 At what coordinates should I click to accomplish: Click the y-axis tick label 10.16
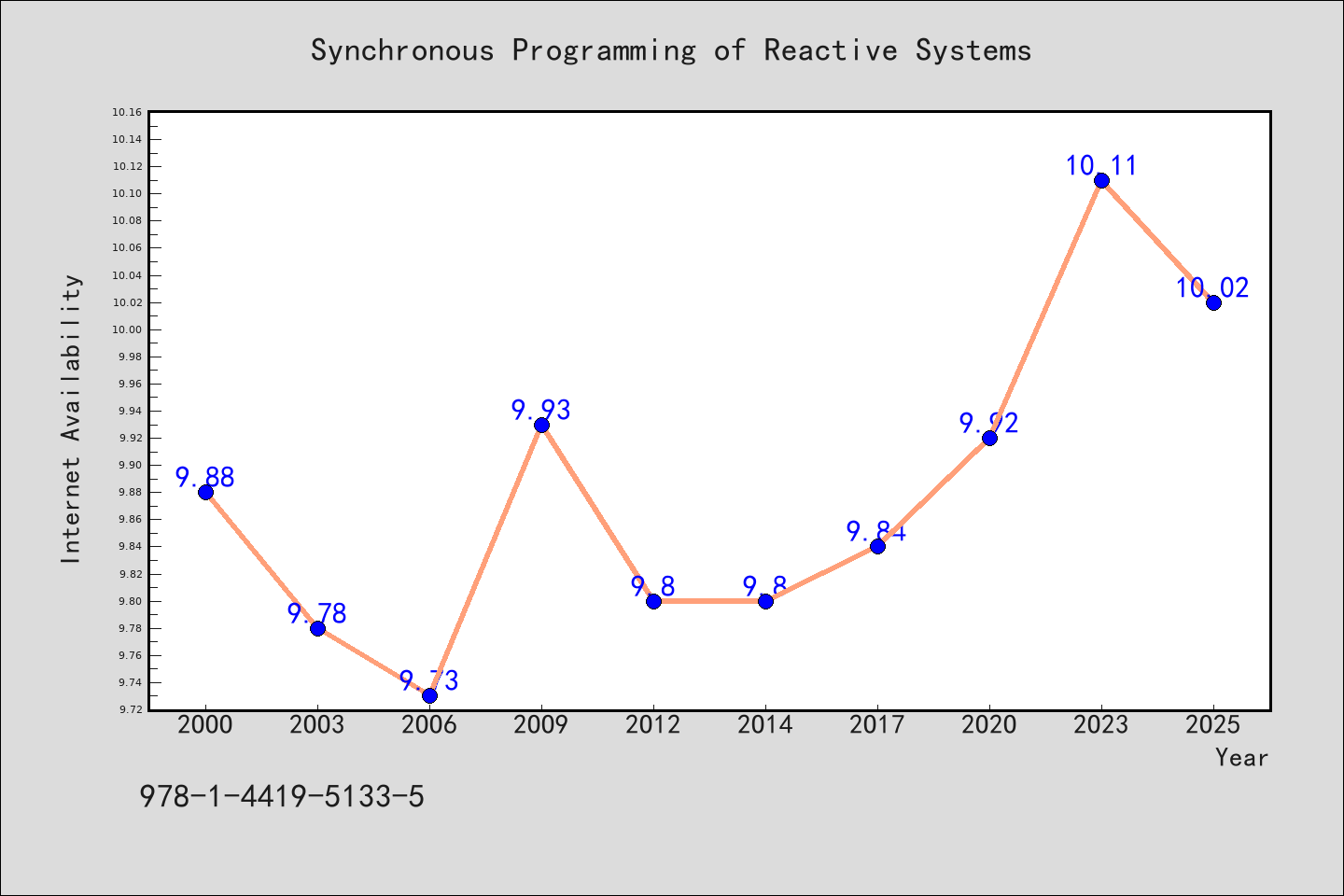pos(127,112)
